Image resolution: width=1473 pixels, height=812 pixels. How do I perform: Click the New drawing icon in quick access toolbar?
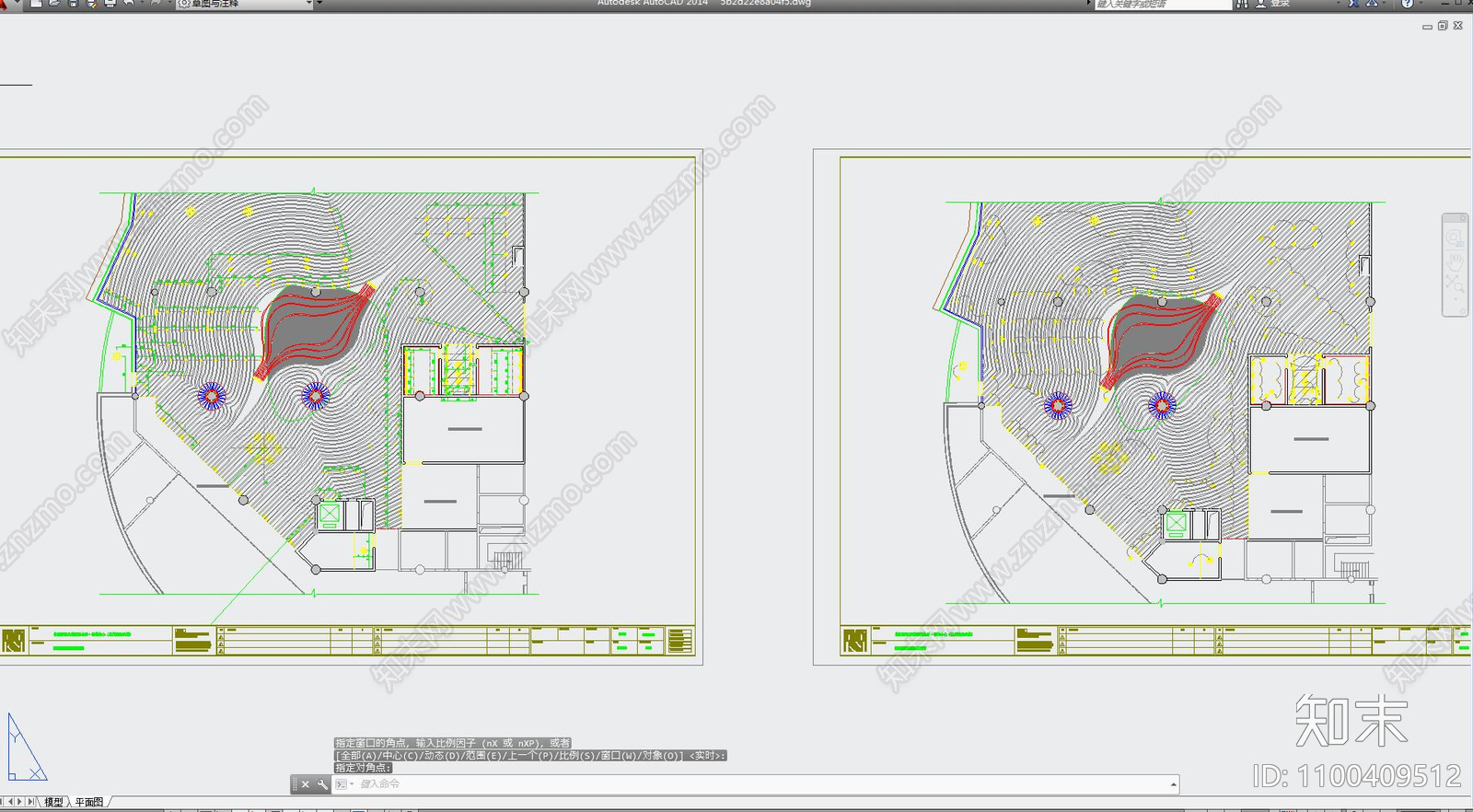tap(35, 4)
